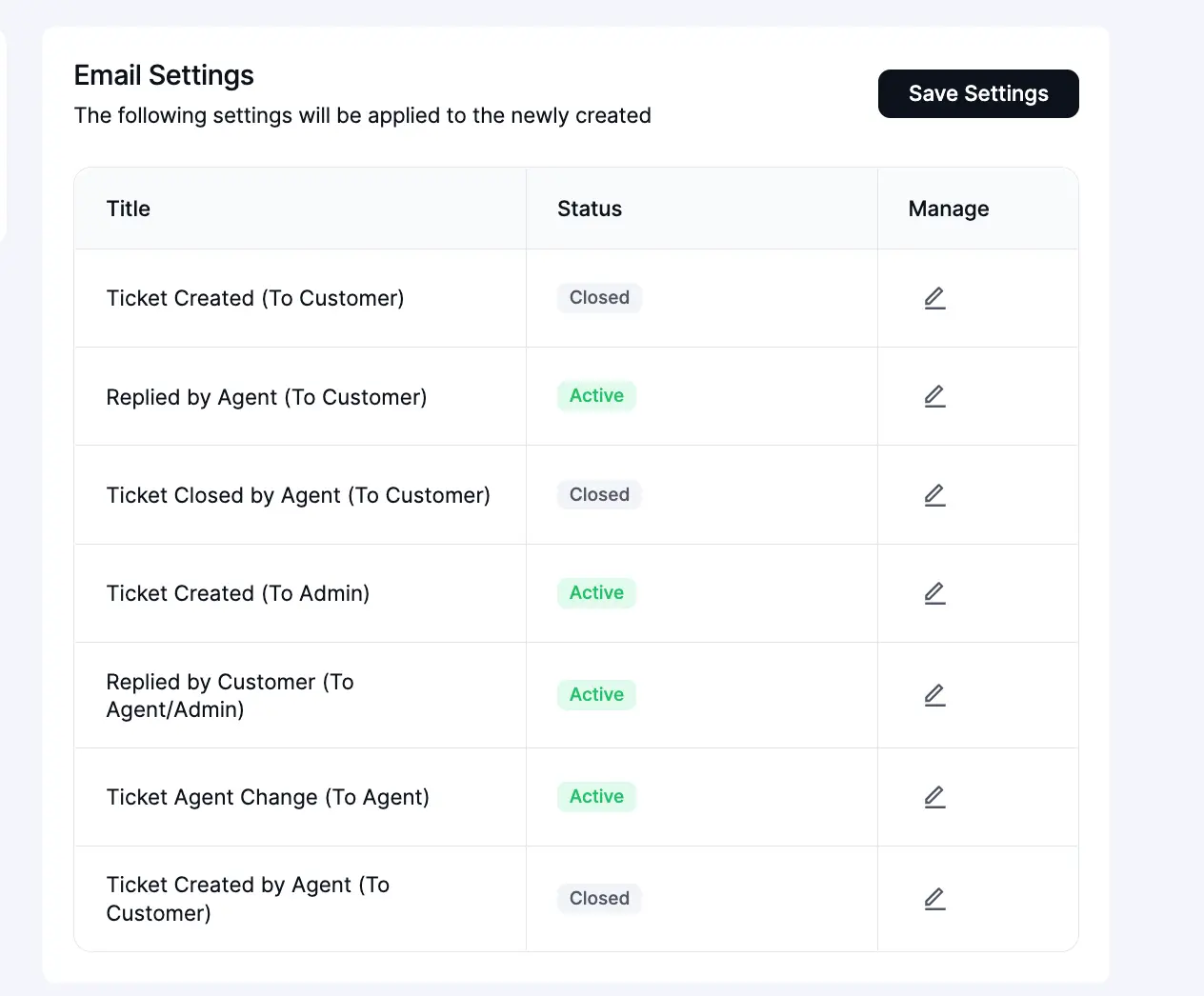Enable the Active badge on Replied by Agent row

click(595, 395)
